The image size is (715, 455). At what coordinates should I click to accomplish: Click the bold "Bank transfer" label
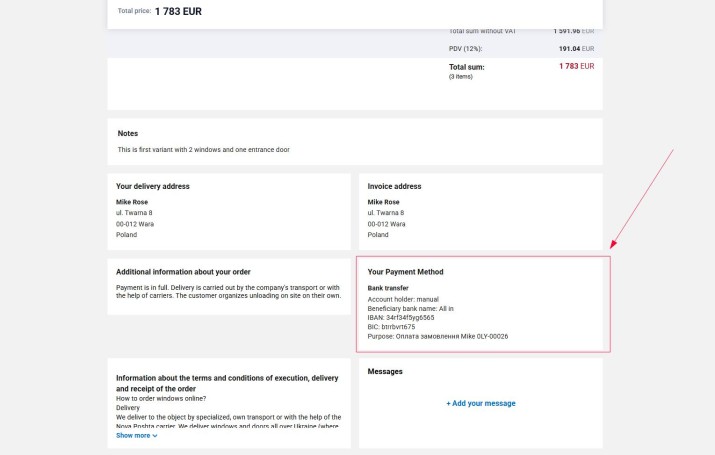388,288
